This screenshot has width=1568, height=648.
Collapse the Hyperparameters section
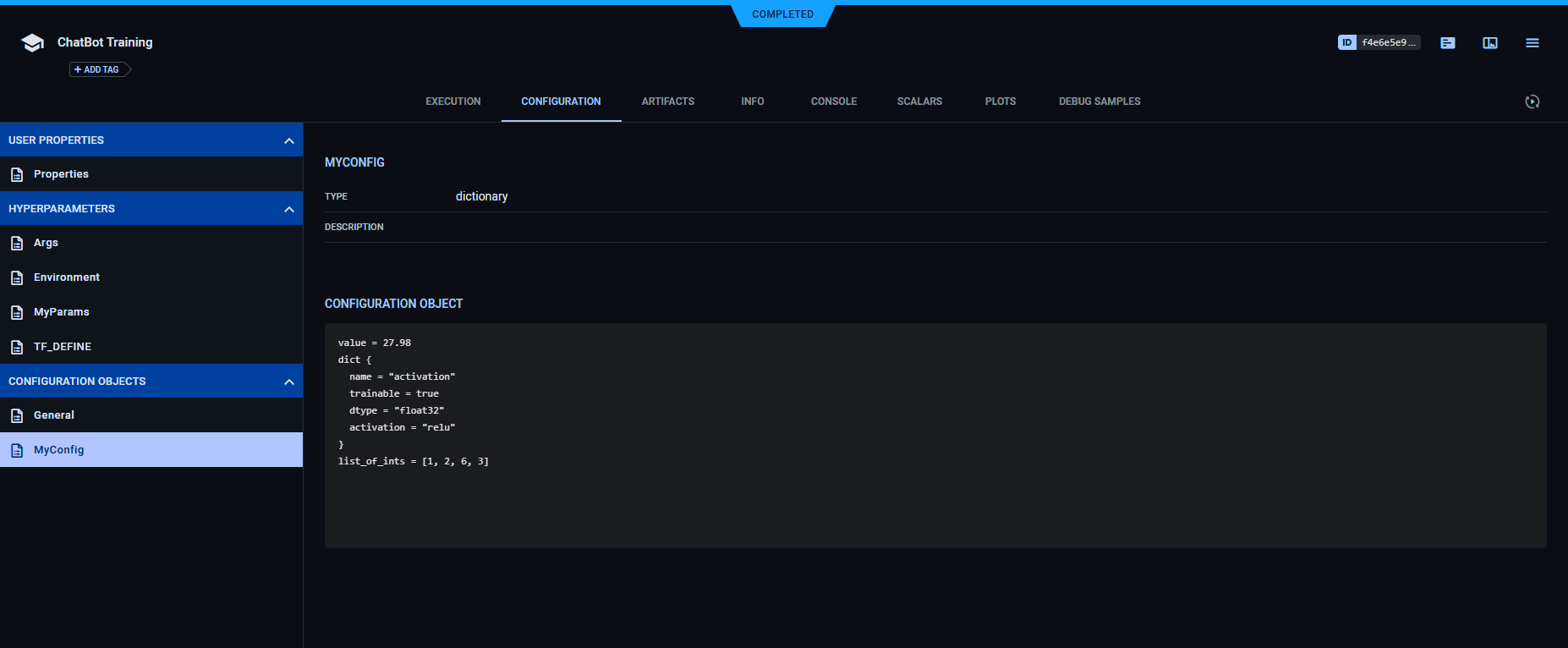pos(289,209)
